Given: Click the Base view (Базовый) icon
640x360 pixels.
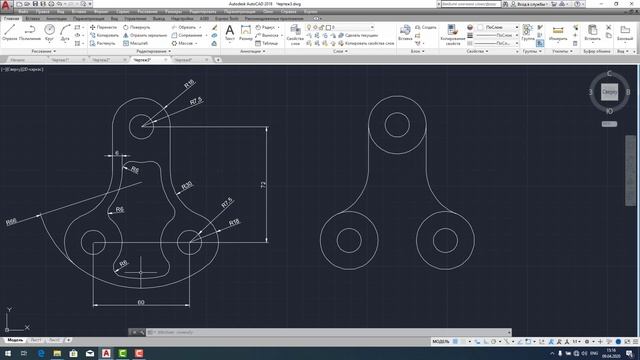Looking at the screenshot, I should pos(625,32).
